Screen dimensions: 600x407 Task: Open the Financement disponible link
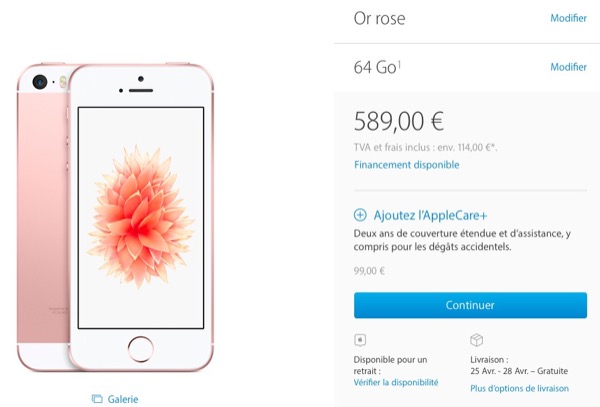[406, 165]
